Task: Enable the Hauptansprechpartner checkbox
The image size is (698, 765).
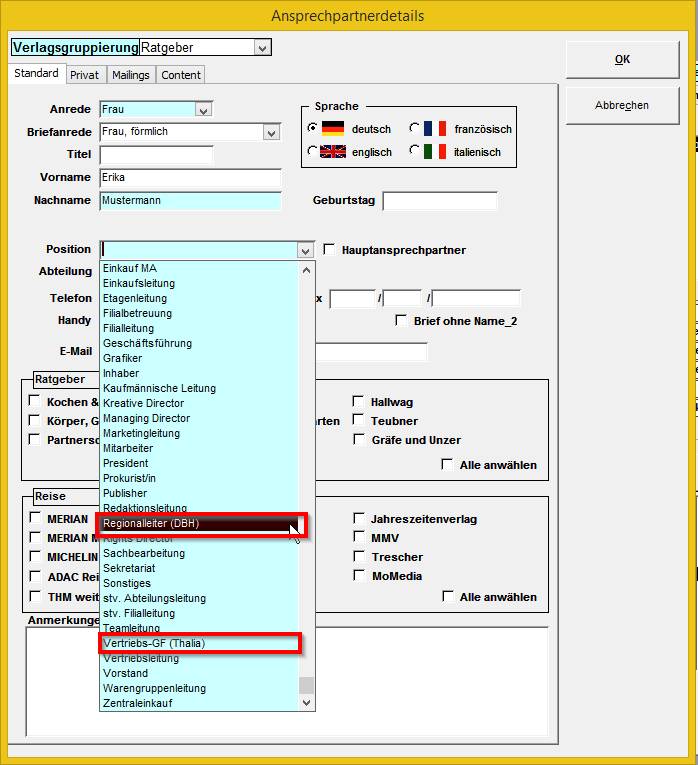Action: click(329, 250)
